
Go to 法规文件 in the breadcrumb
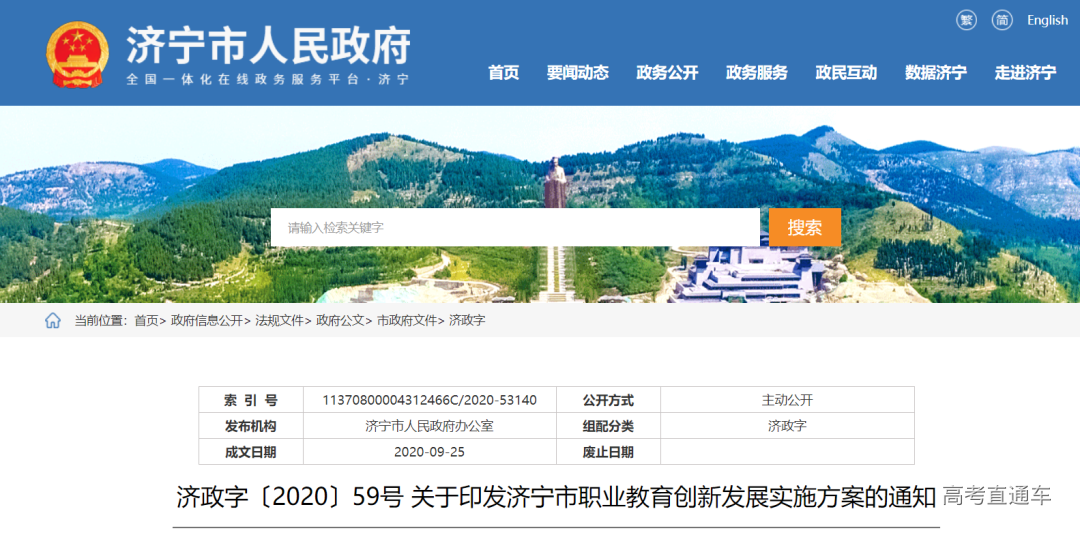279,321
